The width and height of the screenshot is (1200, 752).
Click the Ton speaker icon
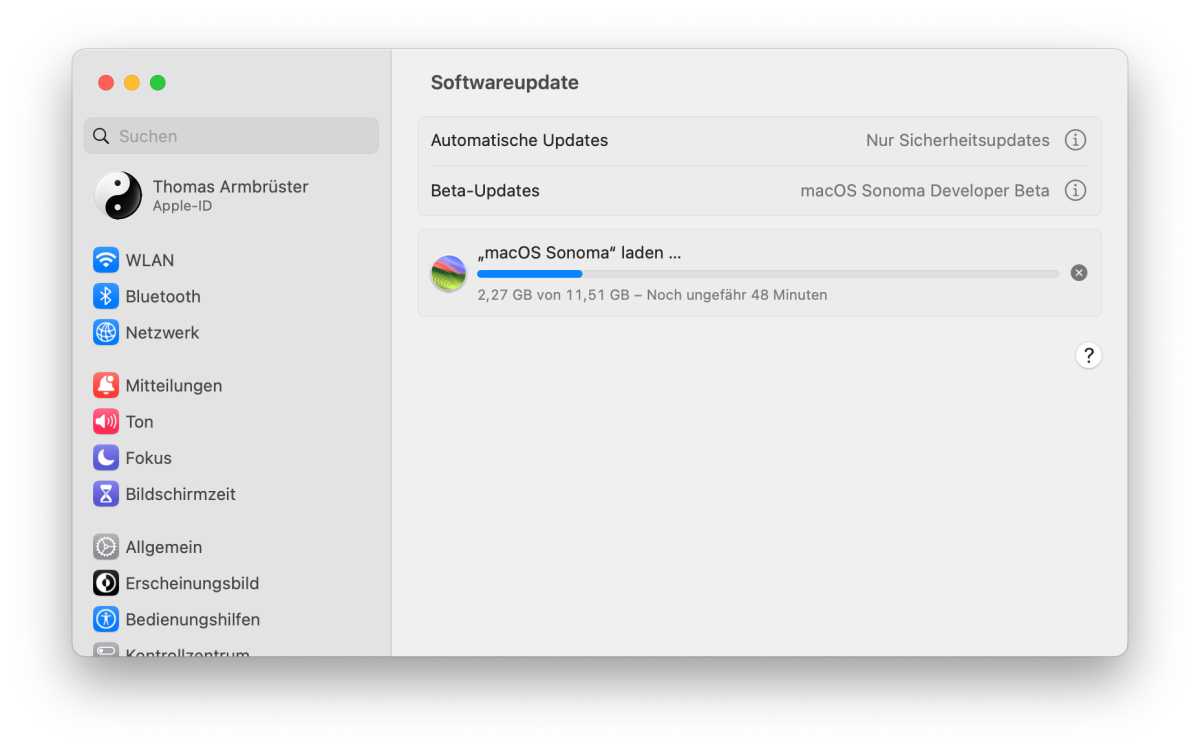106,421
